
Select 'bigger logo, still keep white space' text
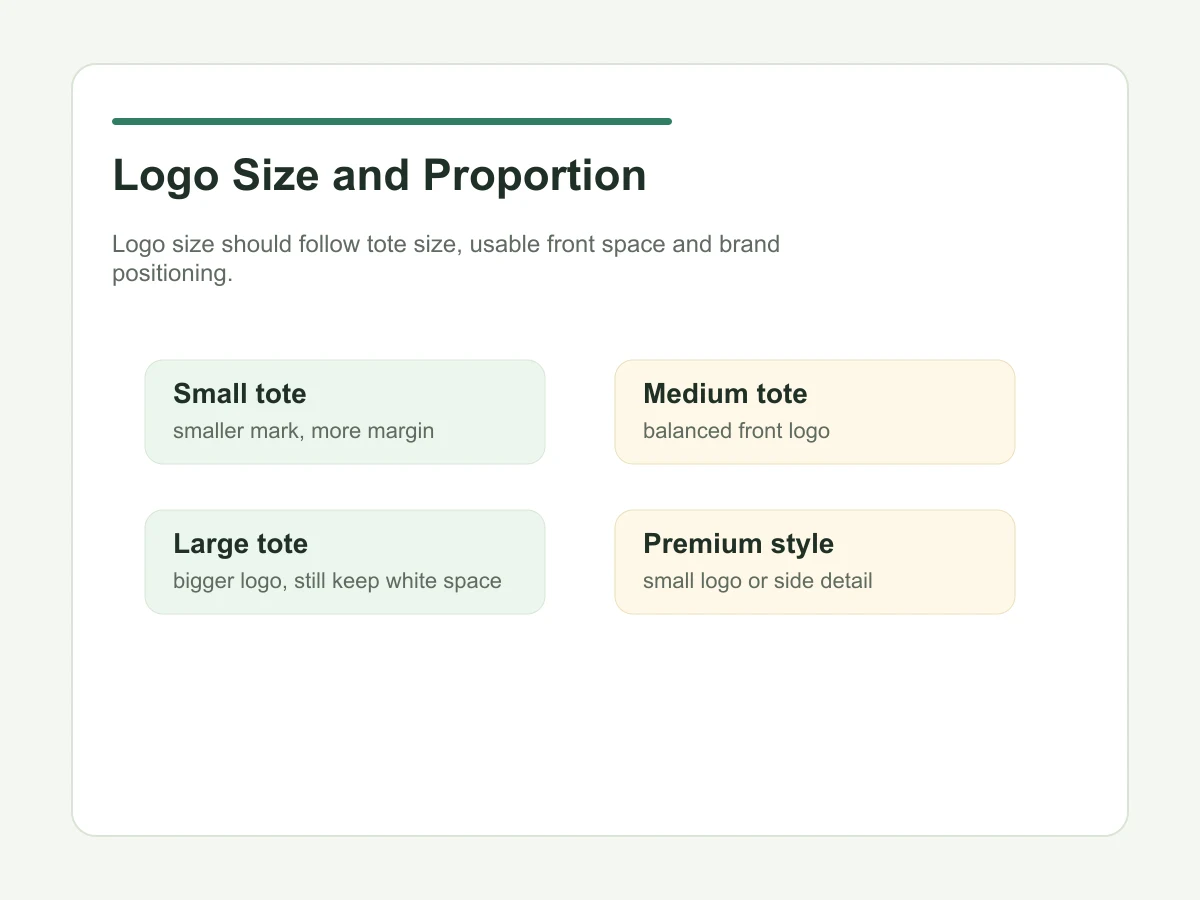pyautogui.click(x=337, y=581)
